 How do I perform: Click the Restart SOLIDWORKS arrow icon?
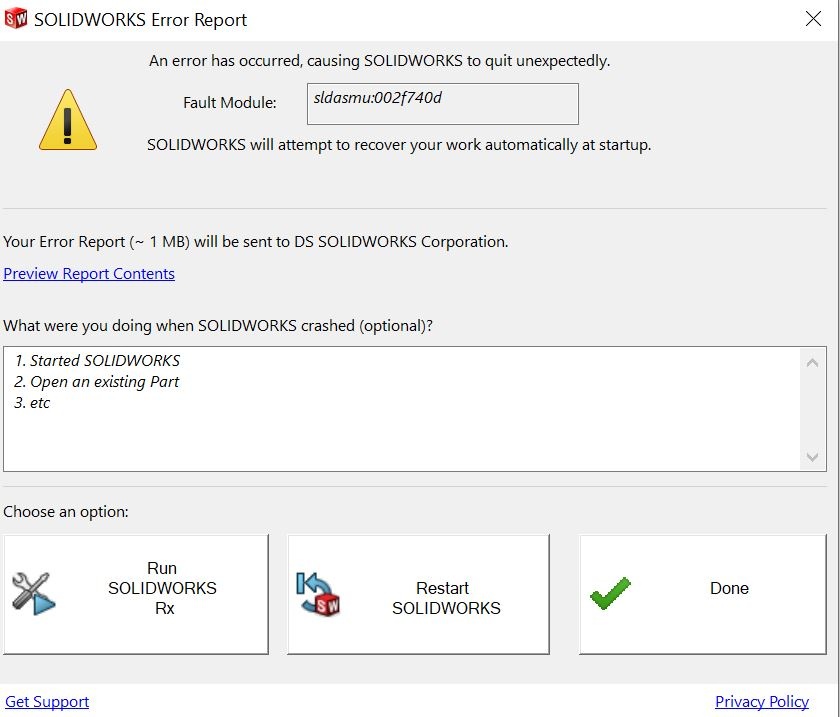[319, 593]
